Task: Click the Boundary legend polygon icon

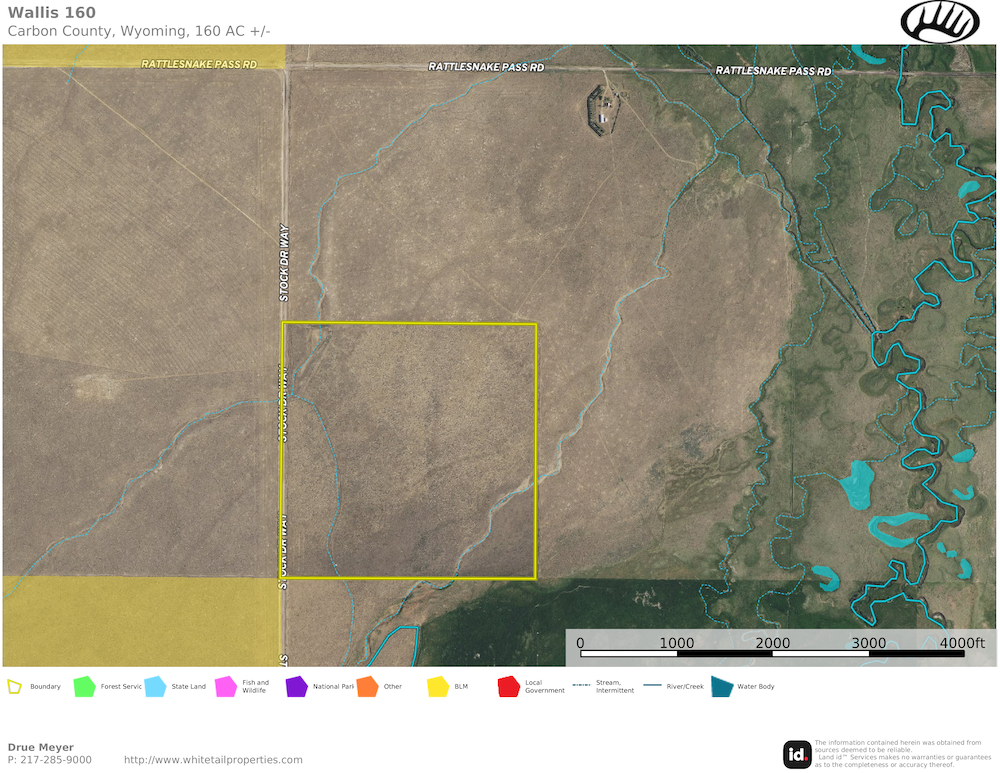Action: (14, 687)
